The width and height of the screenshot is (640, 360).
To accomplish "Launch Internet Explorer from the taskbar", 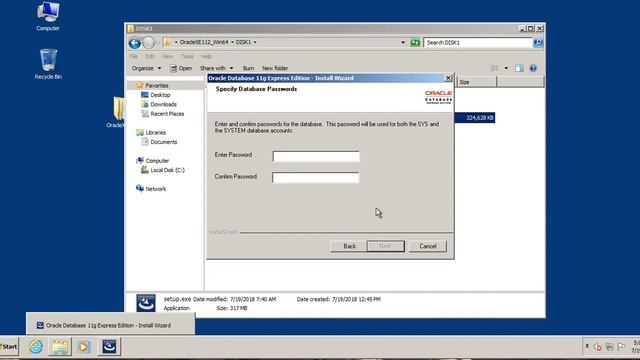I will click(36, 347).
